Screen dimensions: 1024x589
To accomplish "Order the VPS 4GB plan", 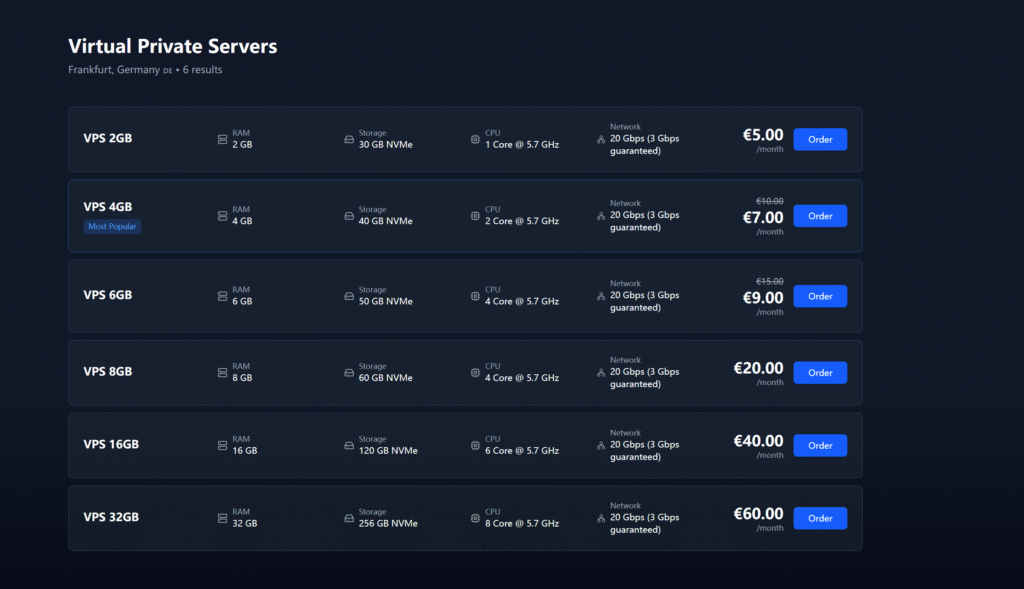I will click(x=819, y=216).
